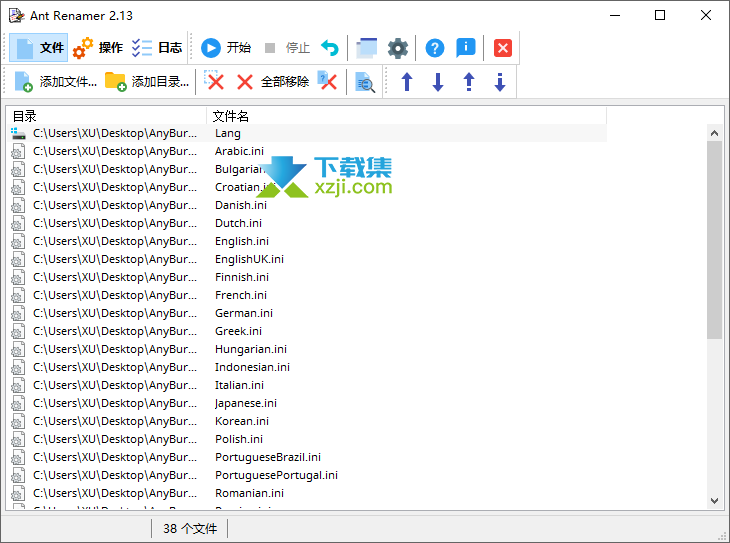Switch to the 文件 tab
The image size is (730, 543).
pyautogui.click(x=39, y=48)
